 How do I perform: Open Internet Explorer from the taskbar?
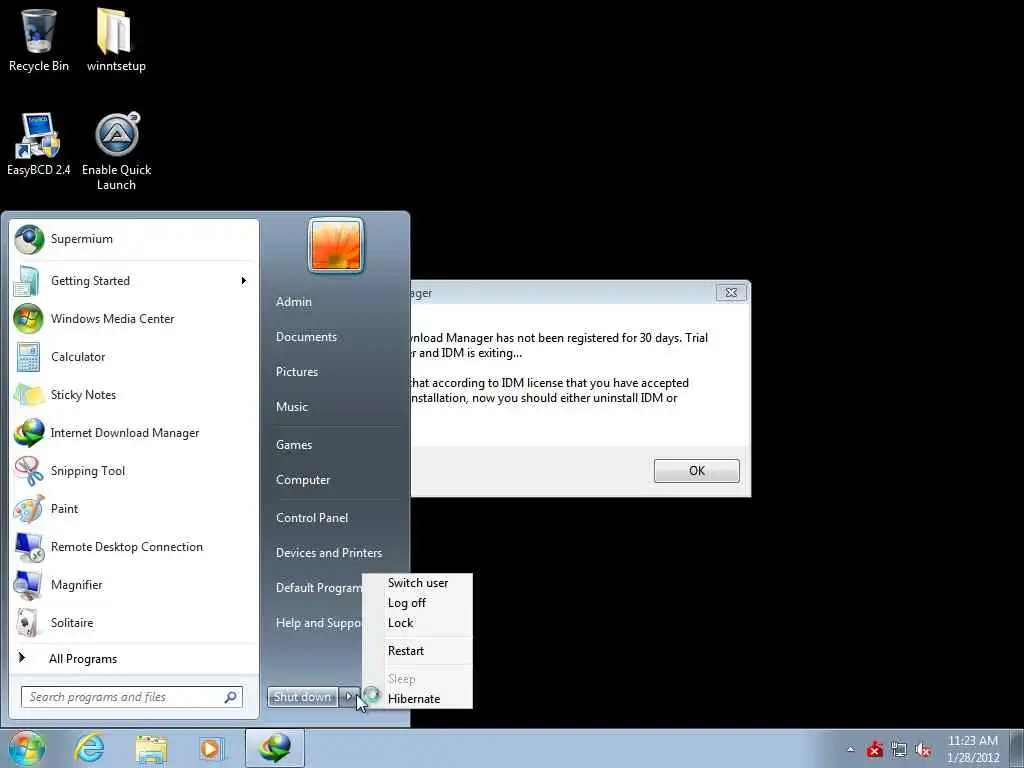(x=89, y=748)
